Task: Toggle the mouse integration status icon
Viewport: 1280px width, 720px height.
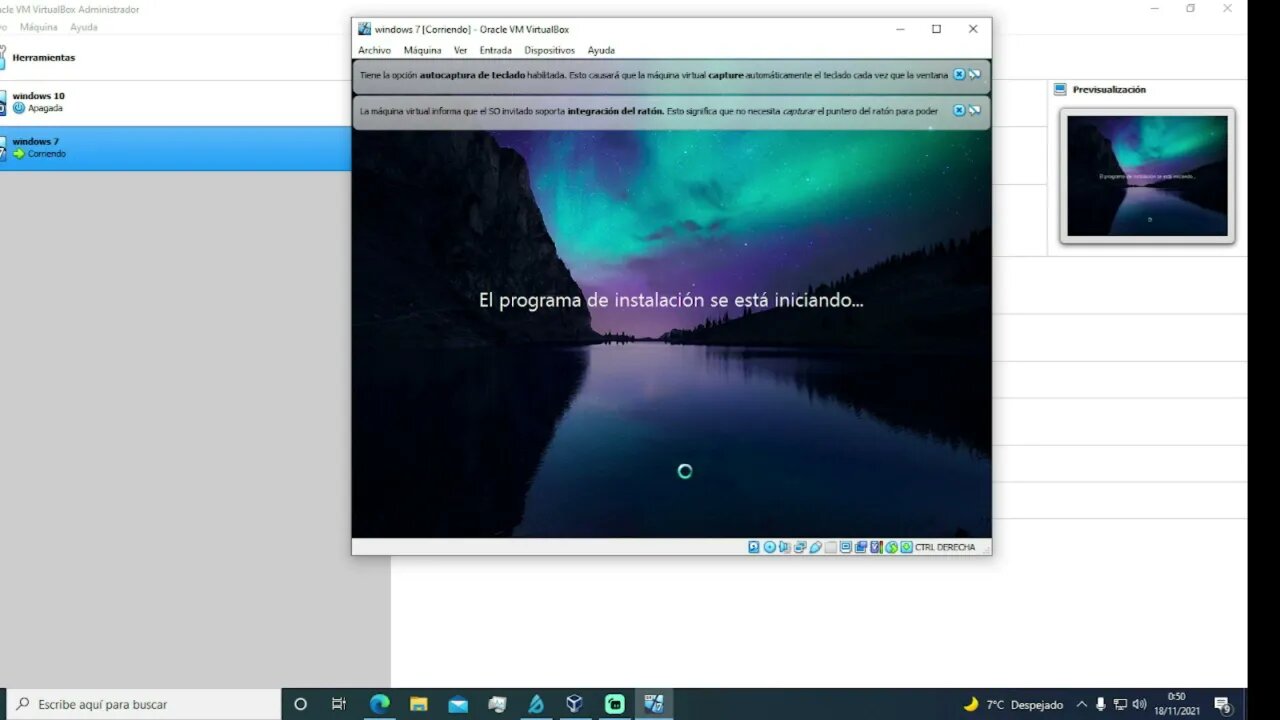Action: click(891, 547)
